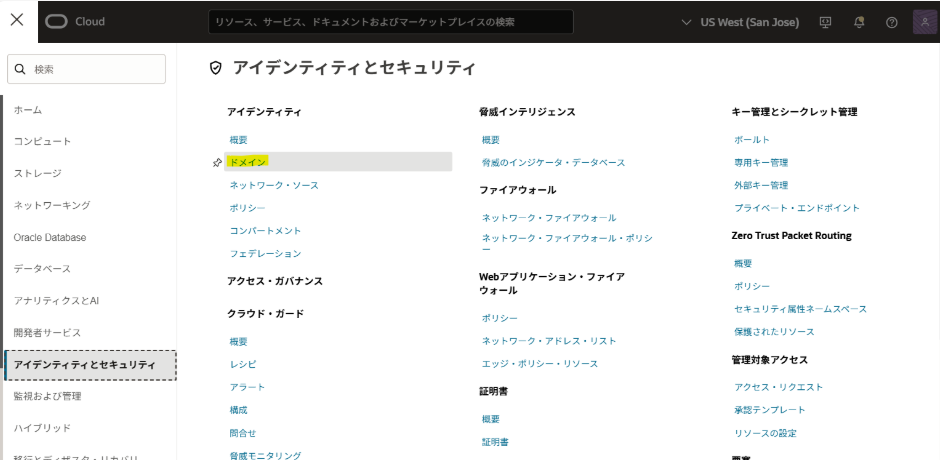Open ネットワーク・ファイアウォール・ポリシー link

pos(567,243)
